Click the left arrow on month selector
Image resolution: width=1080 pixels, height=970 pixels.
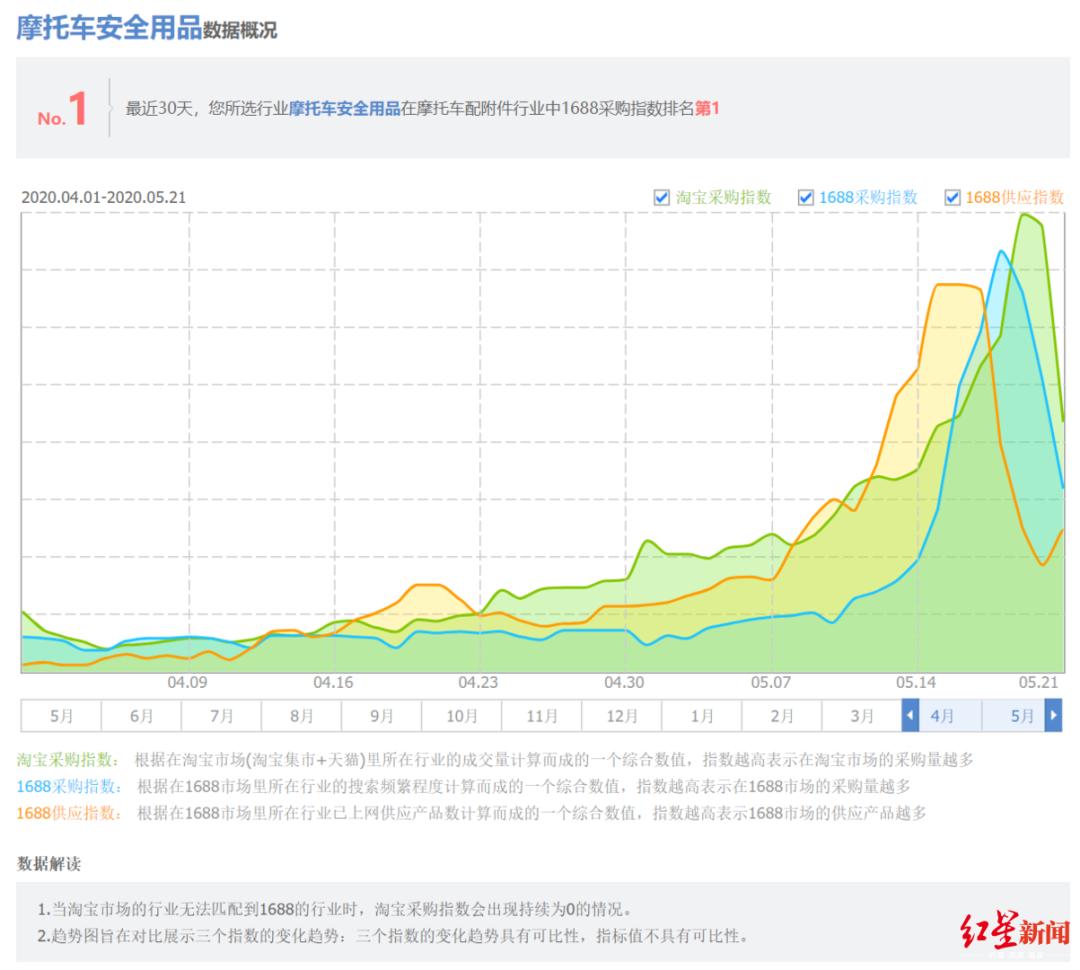click(910, 716)
